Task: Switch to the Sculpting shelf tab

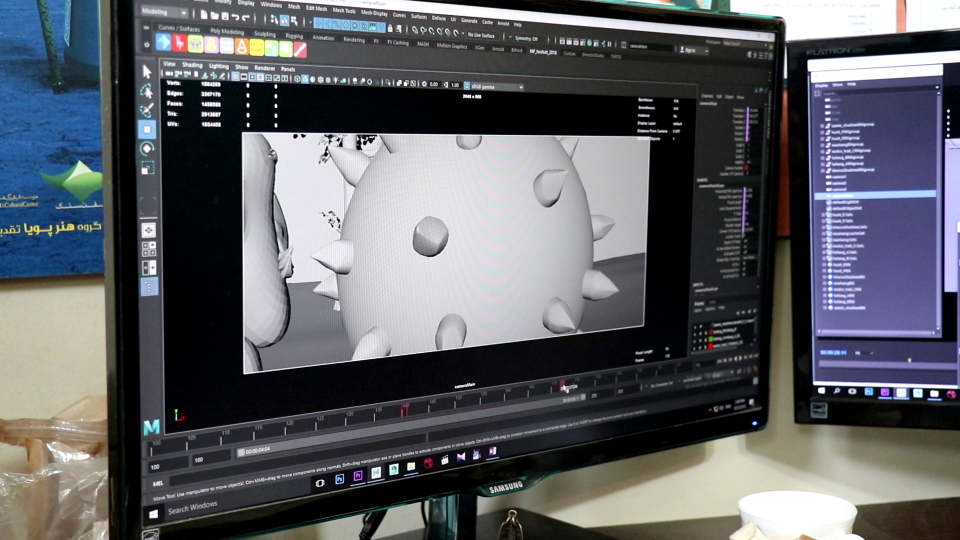Action: (x=264, y=33)
